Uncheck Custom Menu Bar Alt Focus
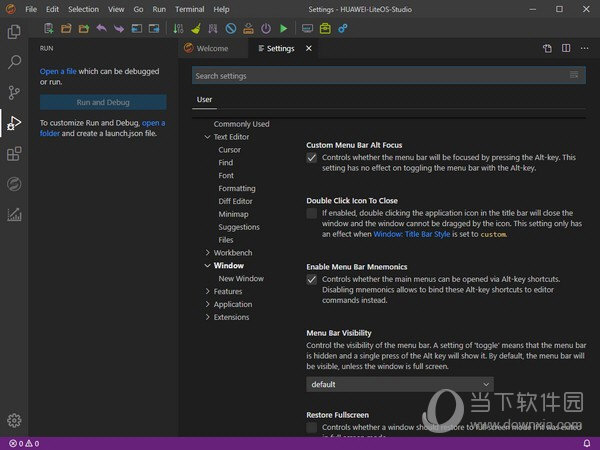Screen dimensions: 600x450 point(312,158)
